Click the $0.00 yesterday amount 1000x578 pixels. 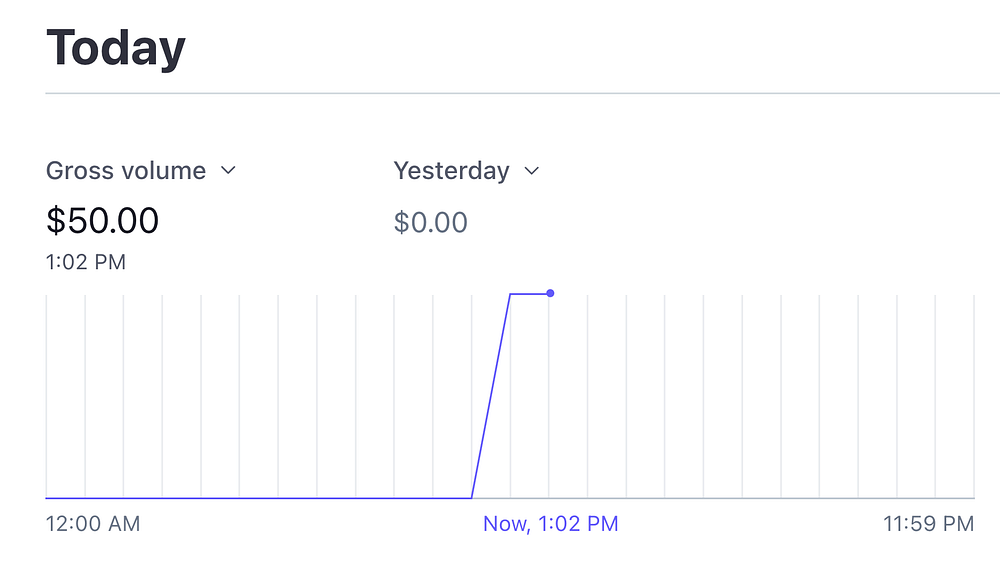[430, 222]
